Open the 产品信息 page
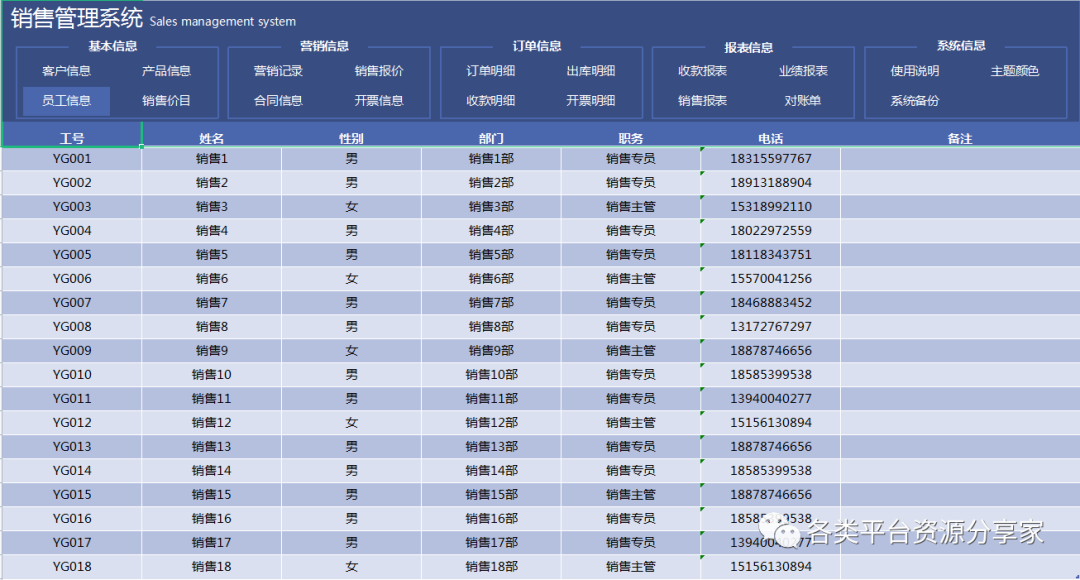This screenshot has height=580, width=1080. 166,71
